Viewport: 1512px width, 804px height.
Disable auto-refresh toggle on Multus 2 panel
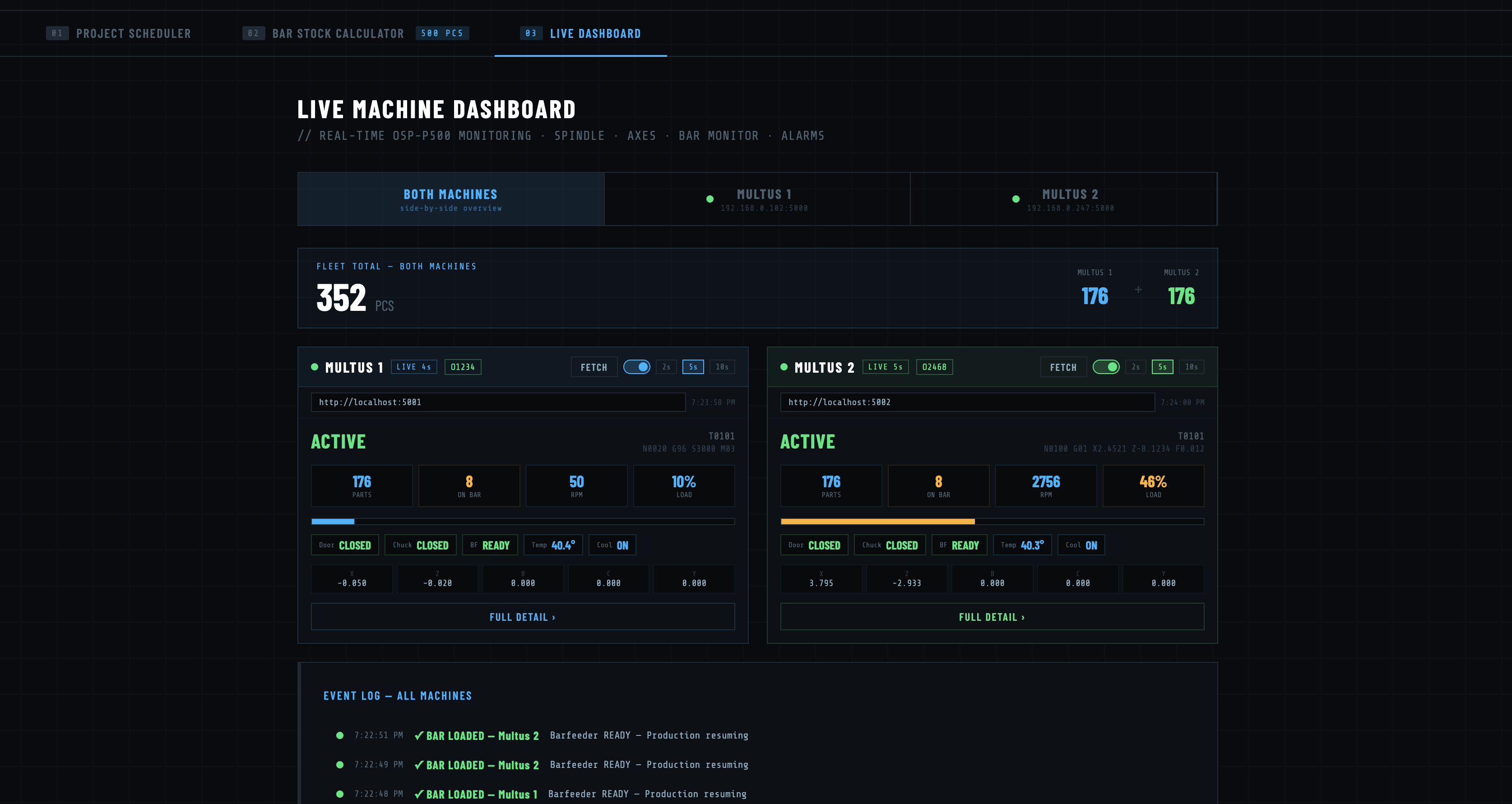click(1108, 367)
